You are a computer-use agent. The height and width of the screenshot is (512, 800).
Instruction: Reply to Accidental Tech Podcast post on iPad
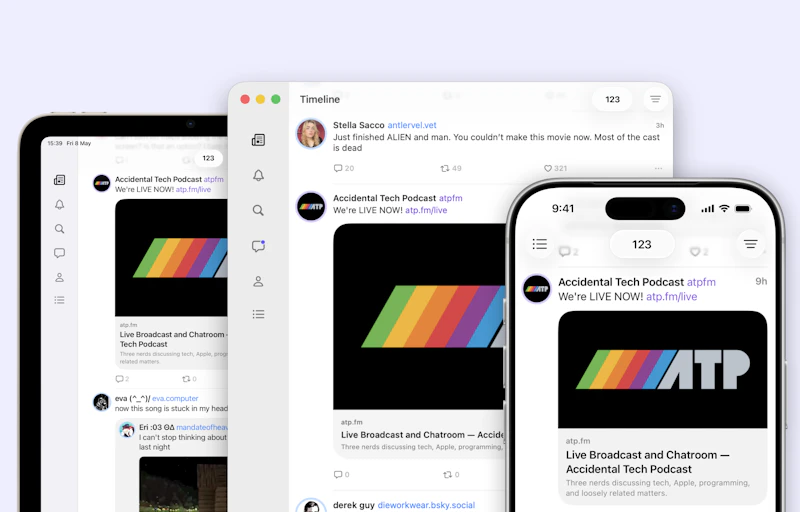pos(122,379)
